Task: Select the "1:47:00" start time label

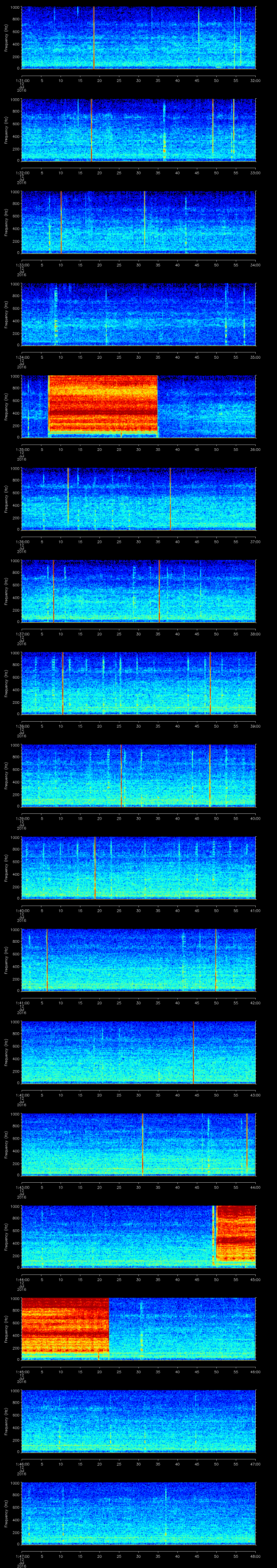Action: pyautogui.click(x=22, y=1556)
